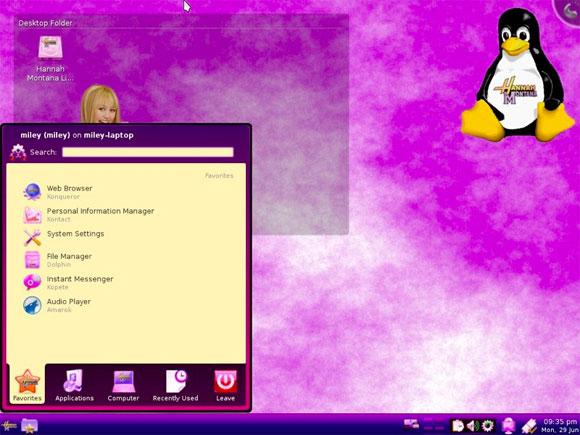The image size is (580, 435).
Task: Select the Leave tab
Action: coord(225,385)
